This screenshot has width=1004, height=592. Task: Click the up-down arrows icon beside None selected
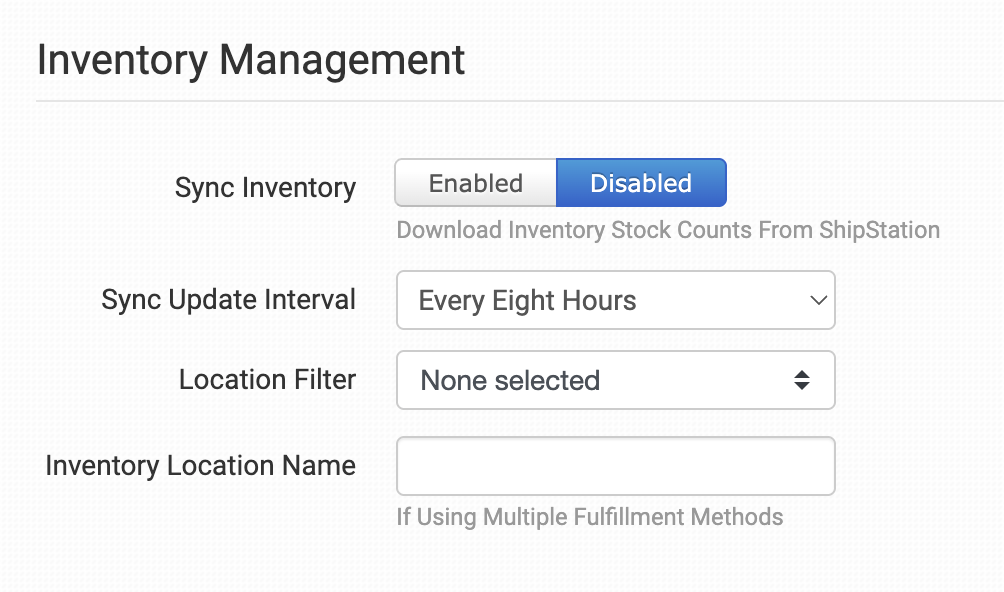[802, 380]
